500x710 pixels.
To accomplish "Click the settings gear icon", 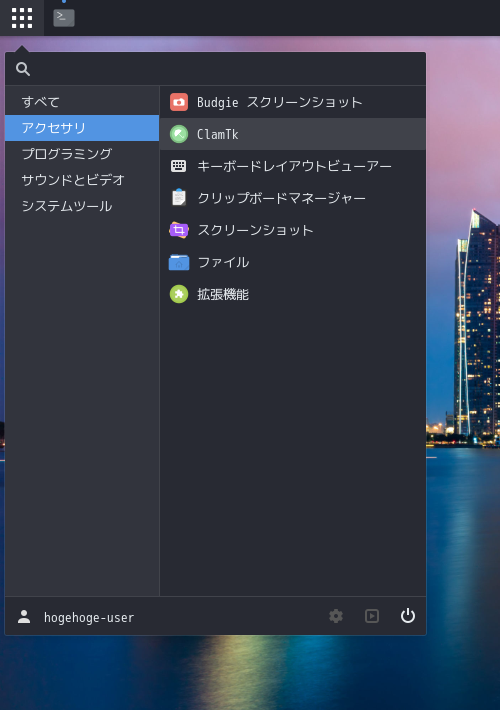I will (x=336, y=616).
